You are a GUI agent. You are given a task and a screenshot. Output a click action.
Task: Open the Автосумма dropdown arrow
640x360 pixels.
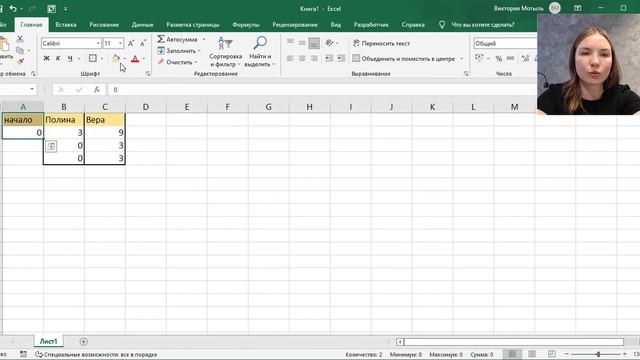204,39
